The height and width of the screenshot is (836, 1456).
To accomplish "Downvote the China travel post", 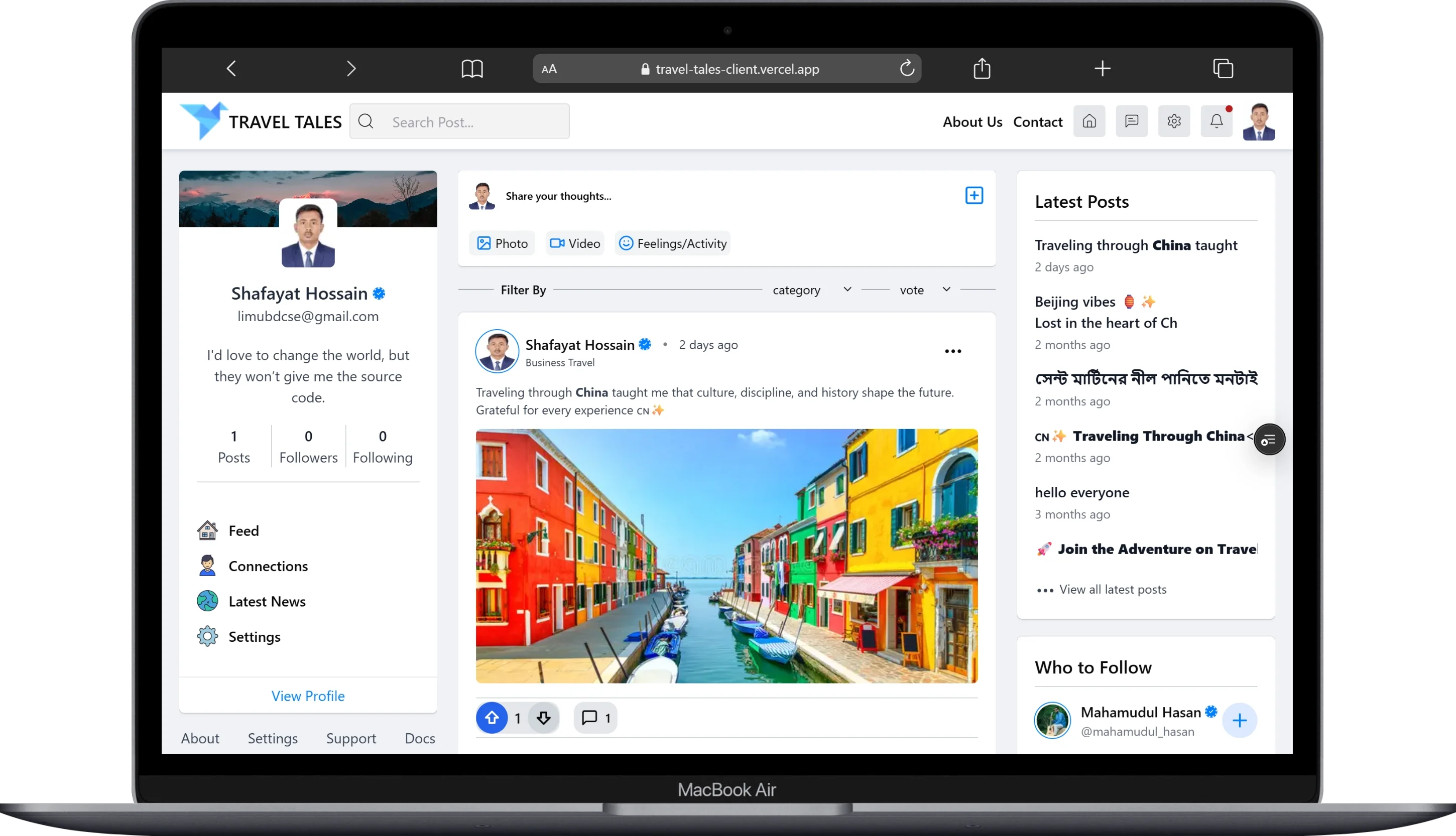I will pyautogui.click(x=543, y=718).
